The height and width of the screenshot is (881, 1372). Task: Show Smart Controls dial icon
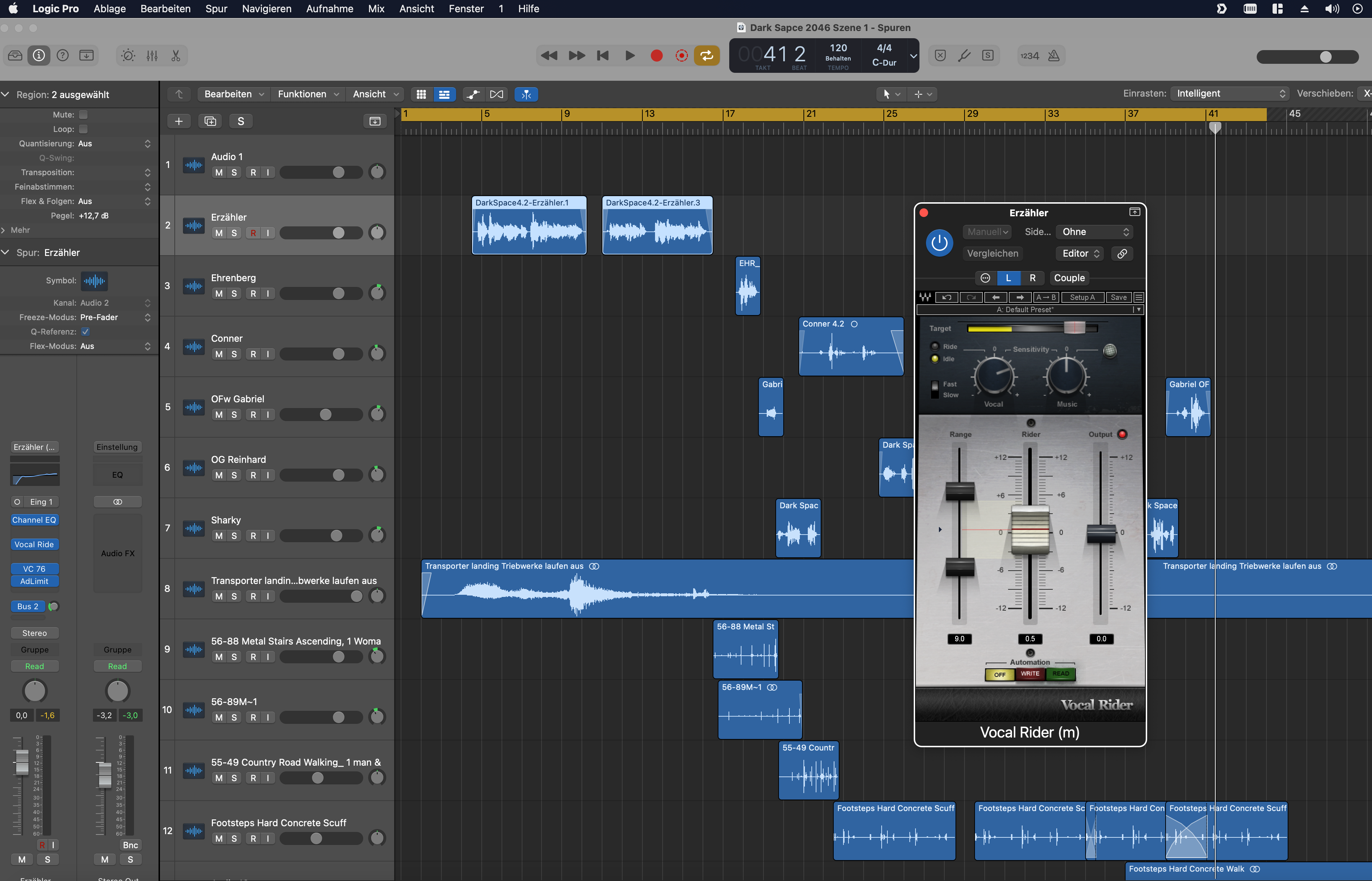pos(128,56)
